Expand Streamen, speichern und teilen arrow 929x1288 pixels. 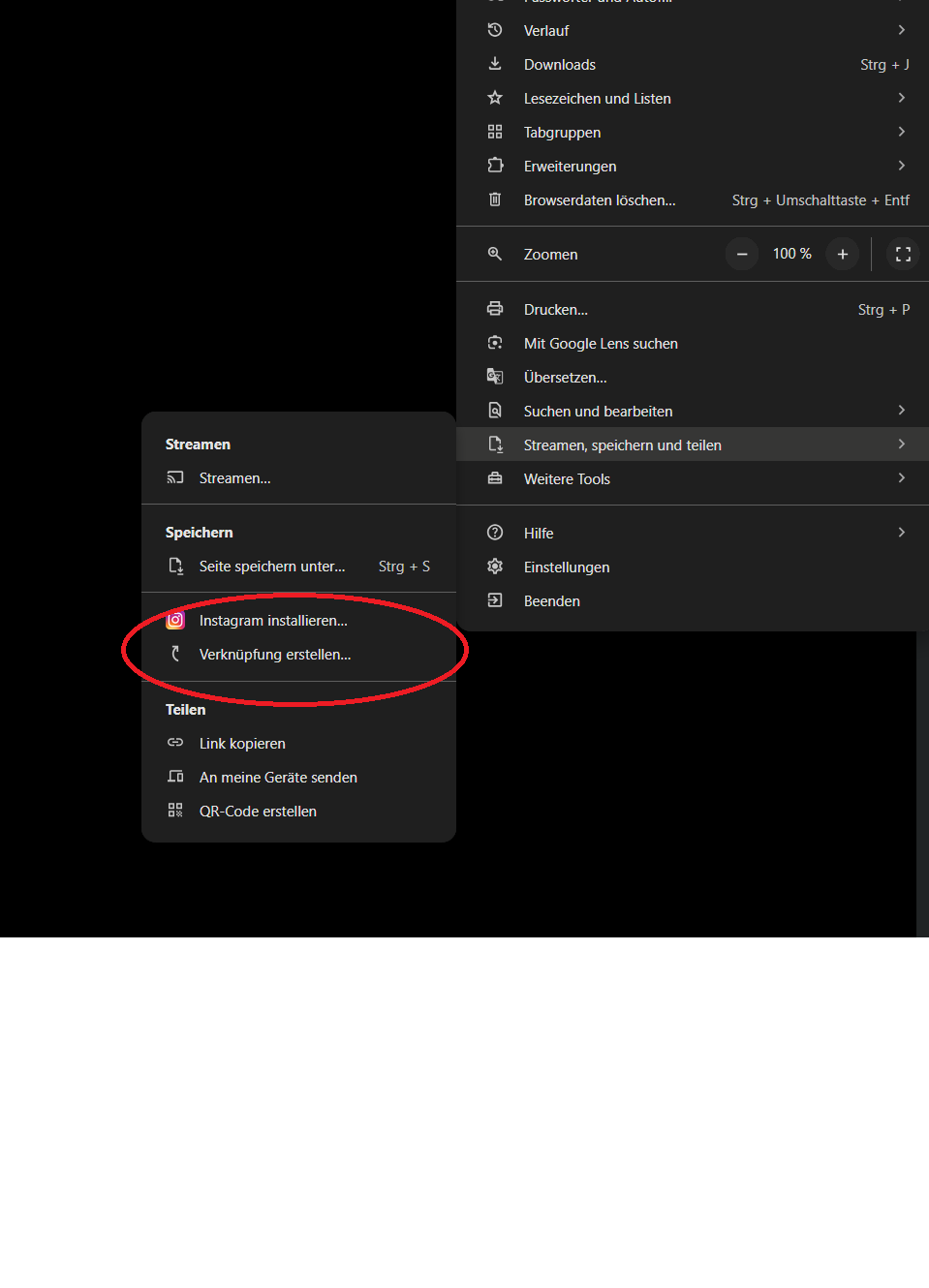click(x=901, y=445)
